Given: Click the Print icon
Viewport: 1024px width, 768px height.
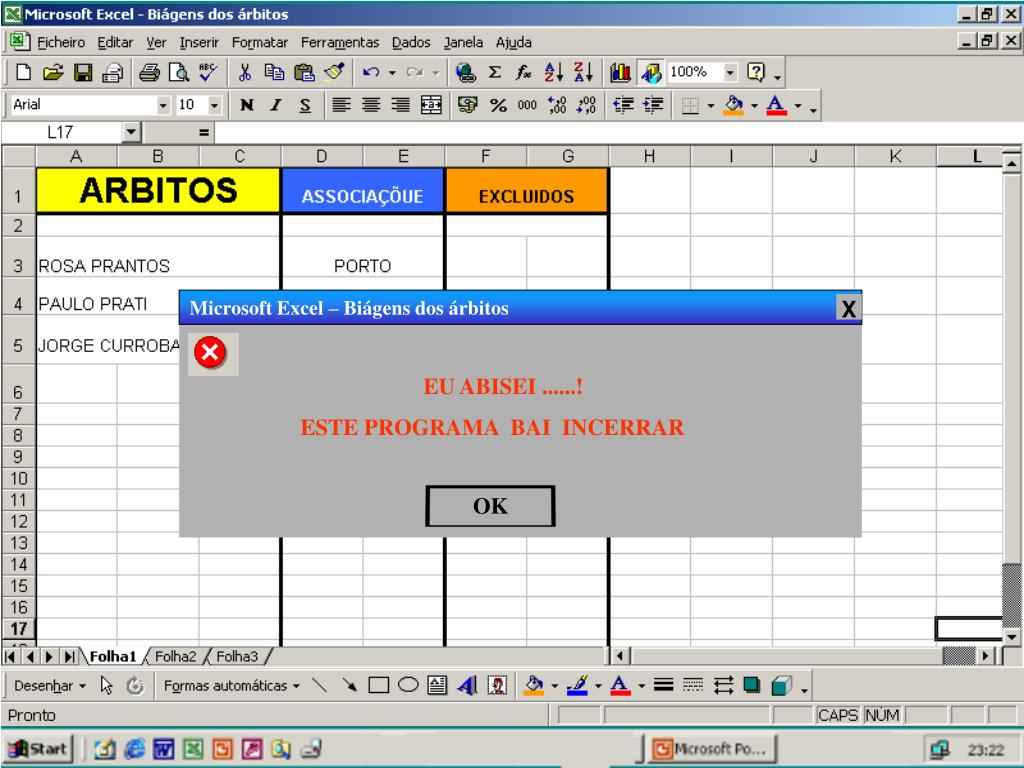Looking at the screenshot, I should coord(149,72).
